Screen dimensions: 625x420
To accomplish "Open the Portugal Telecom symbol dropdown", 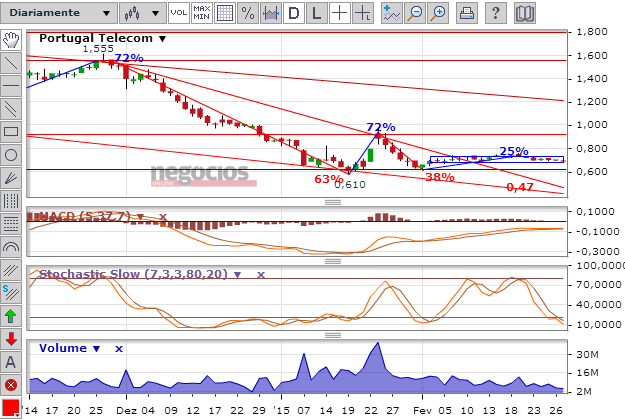I will tap(162, 39).
